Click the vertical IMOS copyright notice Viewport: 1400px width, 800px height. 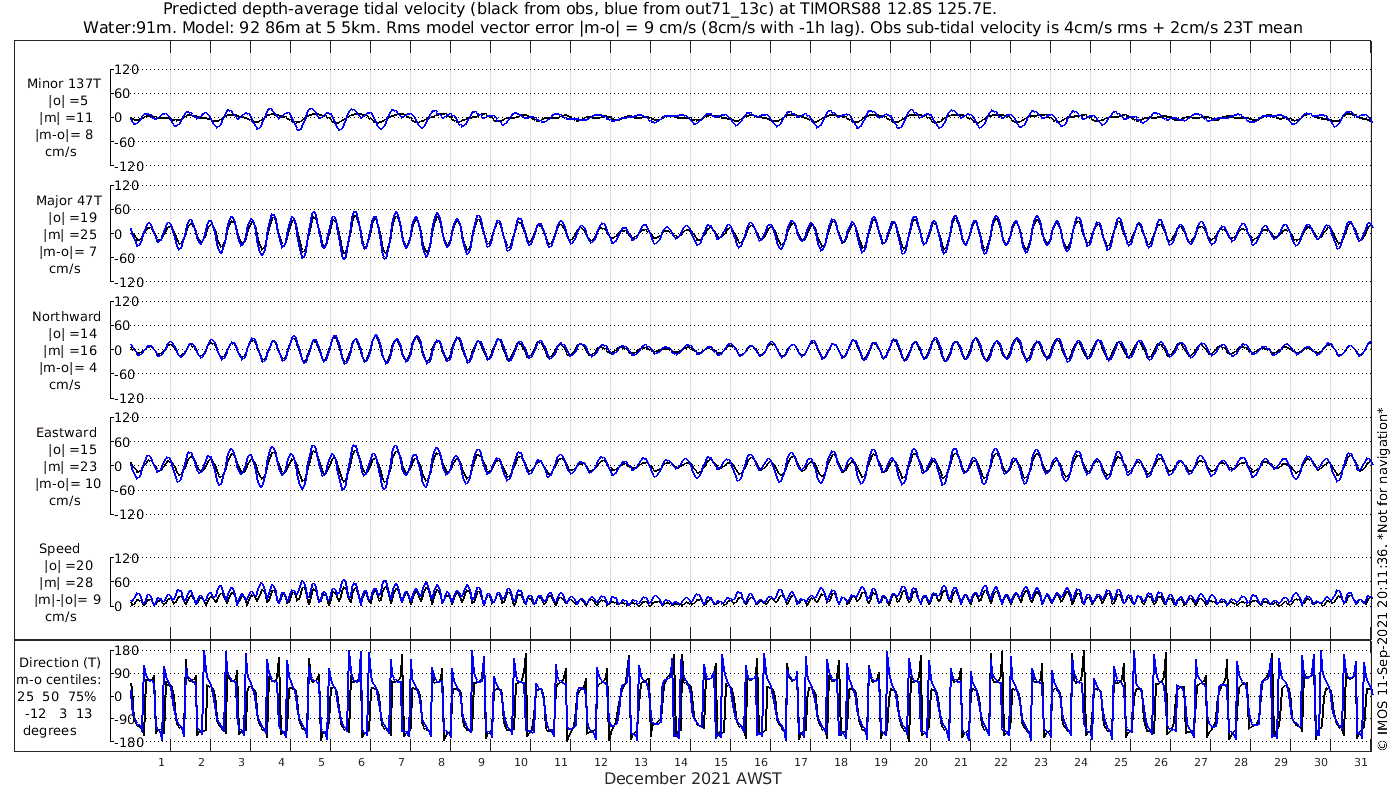1382,578
